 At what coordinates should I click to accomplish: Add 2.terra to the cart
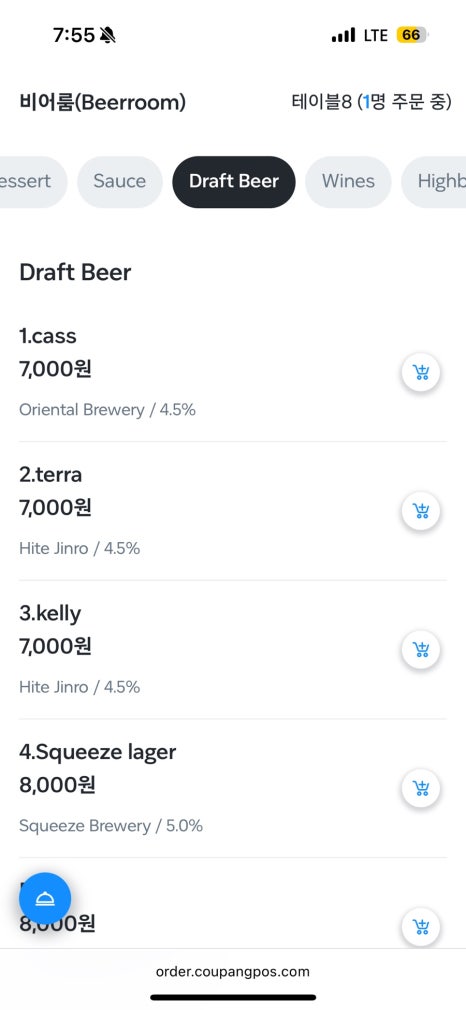tap(421, 511)
